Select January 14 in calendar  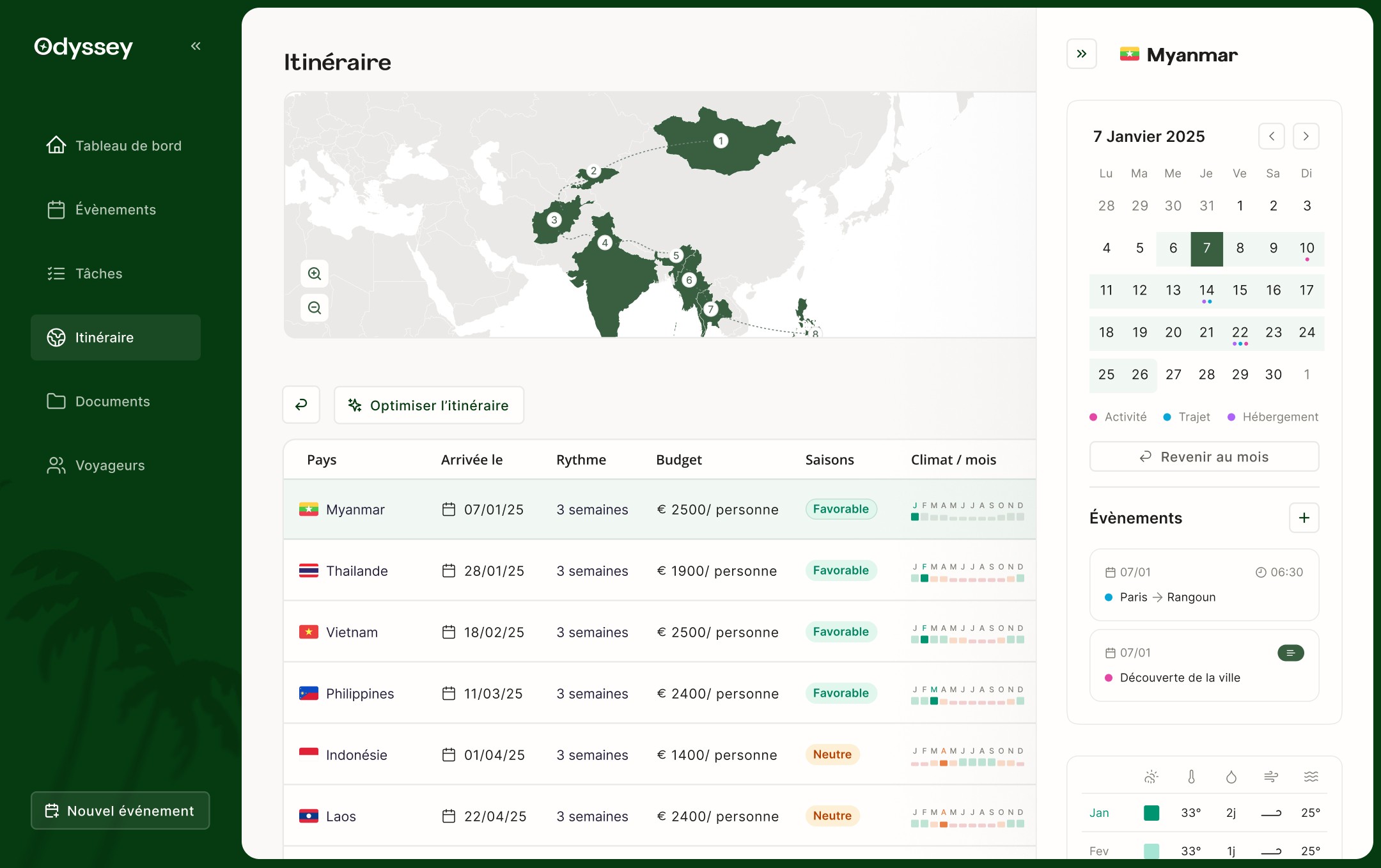coord(1206,290)
